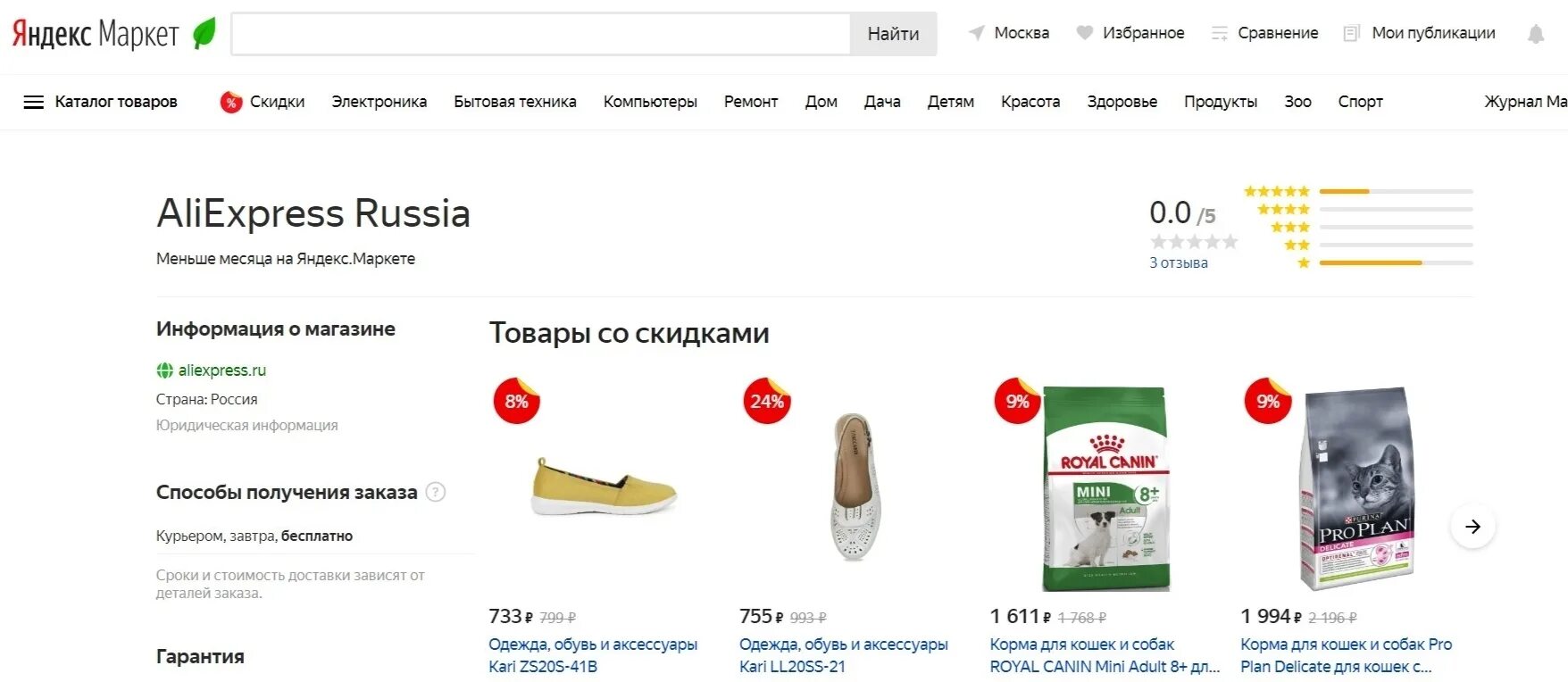
Task: Click the hamburger Каталог товаров icon
Action: click(33, 102)
